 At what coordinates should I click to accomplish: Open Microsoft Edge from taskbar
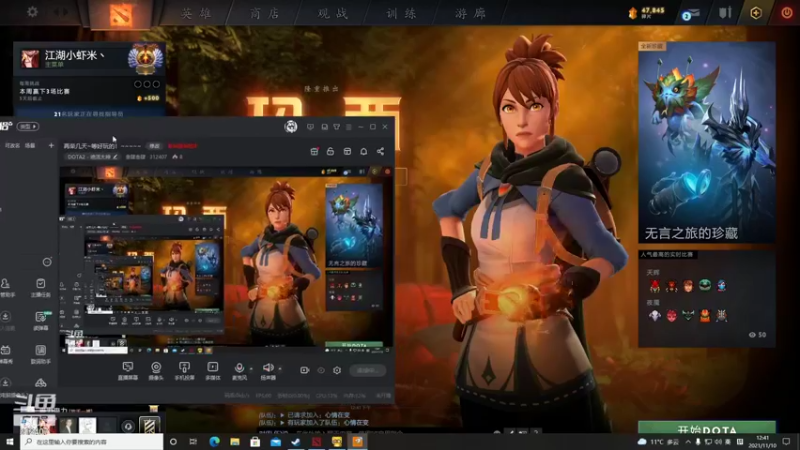pos(214,442)
